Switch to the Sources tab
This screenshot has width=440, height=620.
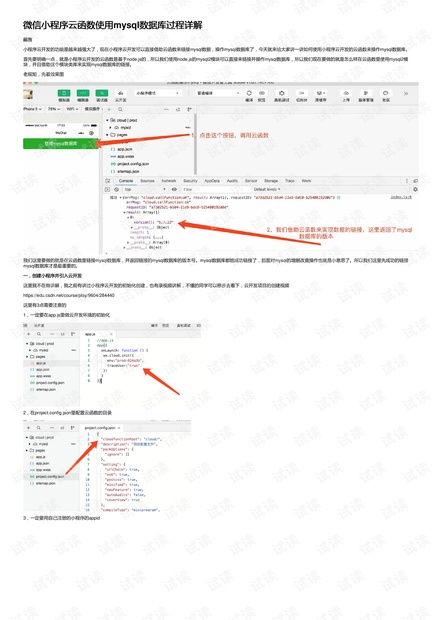click(x=147, y=181)
